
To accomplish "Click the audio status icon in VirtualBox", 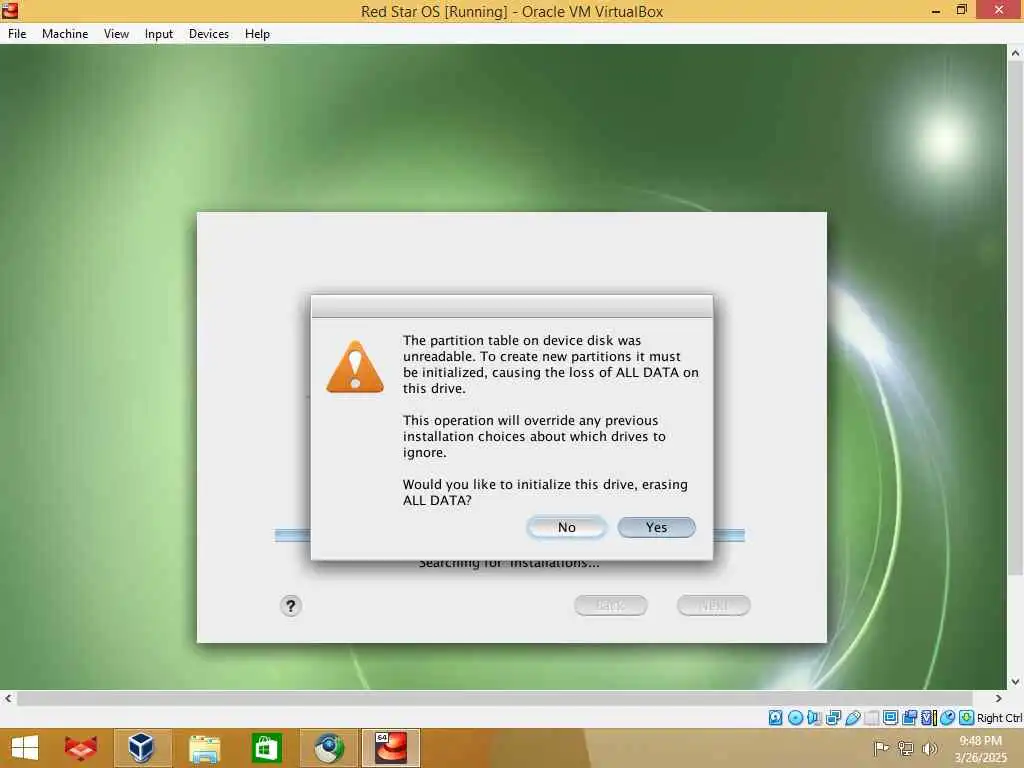I will [x=814, y=718].
